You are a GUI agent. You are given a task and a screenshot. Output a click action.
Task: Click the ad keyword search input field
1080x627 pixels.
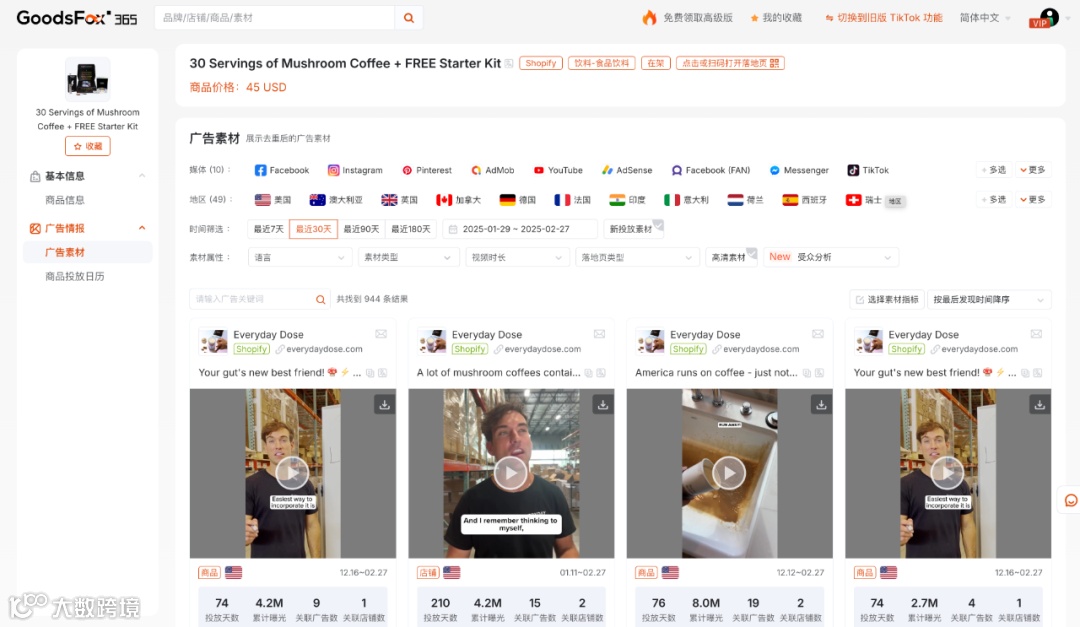252,299
